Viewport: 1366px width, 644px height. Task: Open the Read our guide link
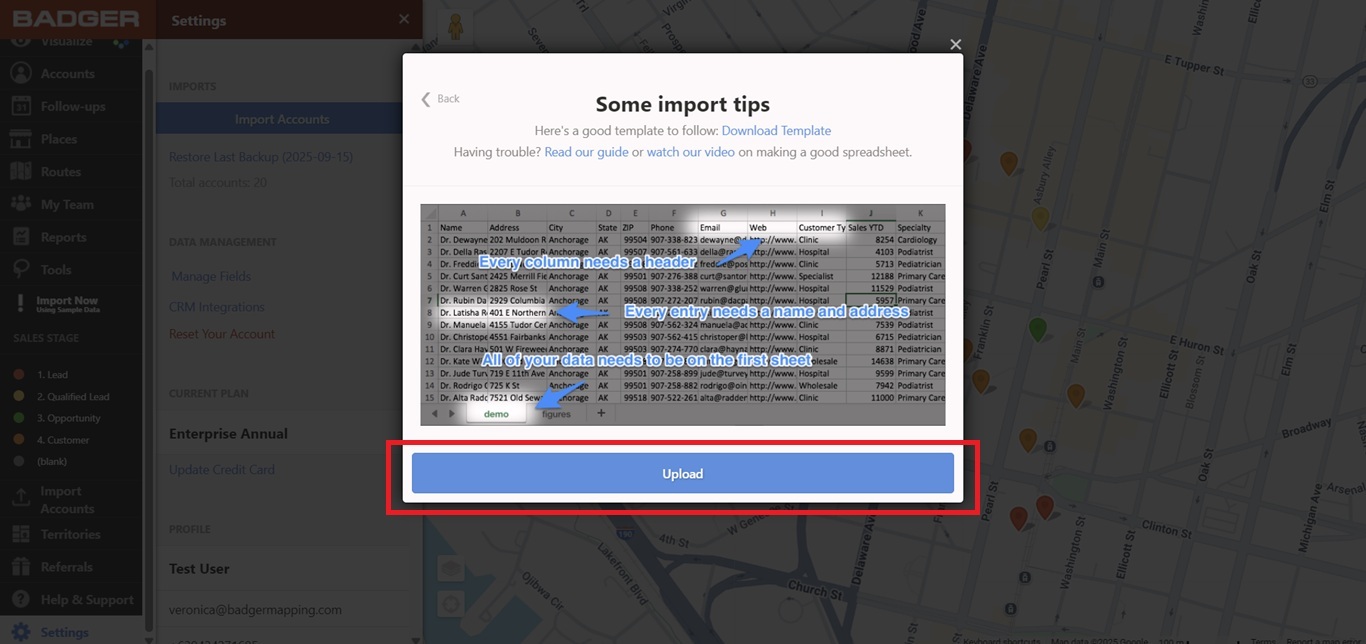[x=586, y=152]
